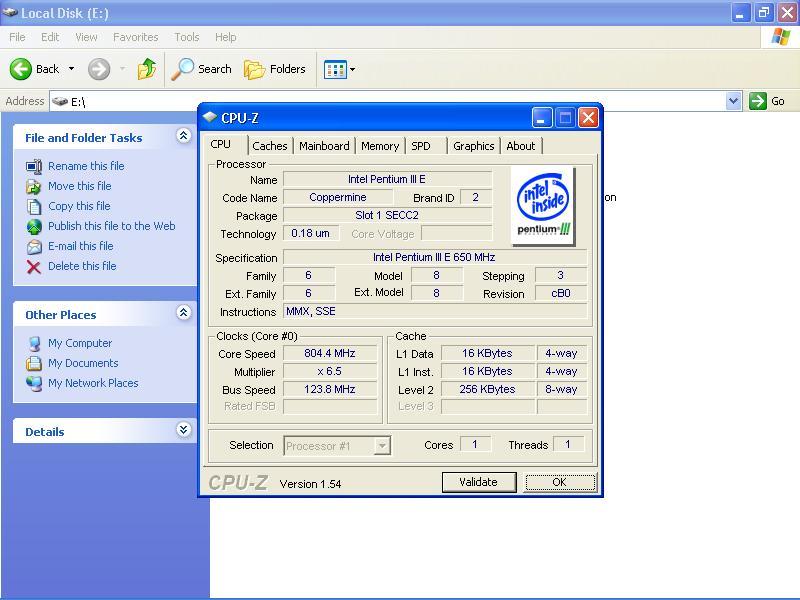Expand the Address bar dropdown arrow
The height and width of the screenshot is (600, 800).
pyautogui.click(x=733, y=101)
